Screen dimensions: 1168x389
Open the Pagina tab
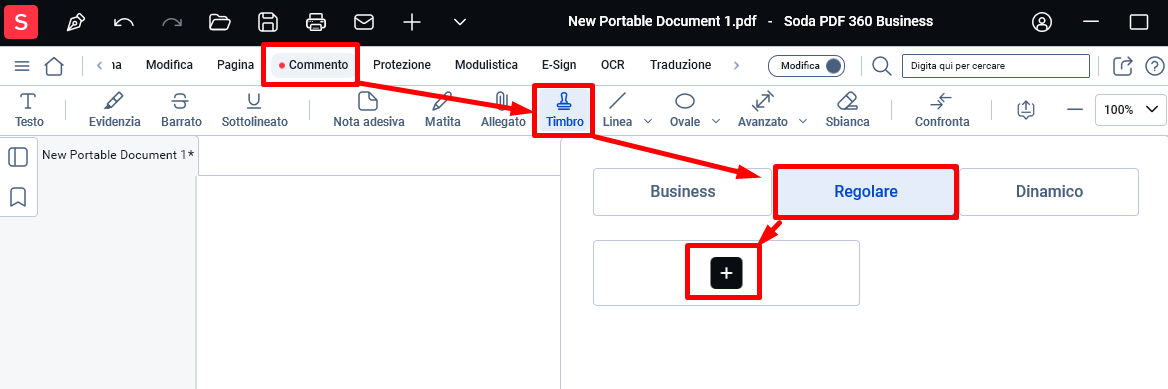235,65
